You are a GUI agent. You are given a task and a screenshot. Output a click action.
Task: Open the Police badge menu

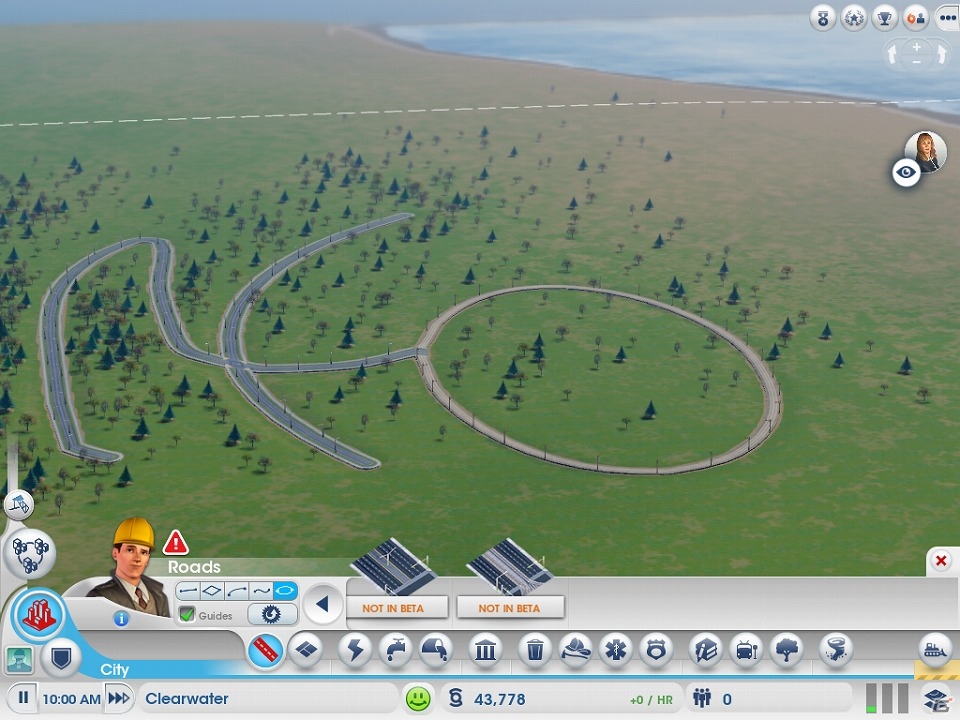tap(656, 650)
